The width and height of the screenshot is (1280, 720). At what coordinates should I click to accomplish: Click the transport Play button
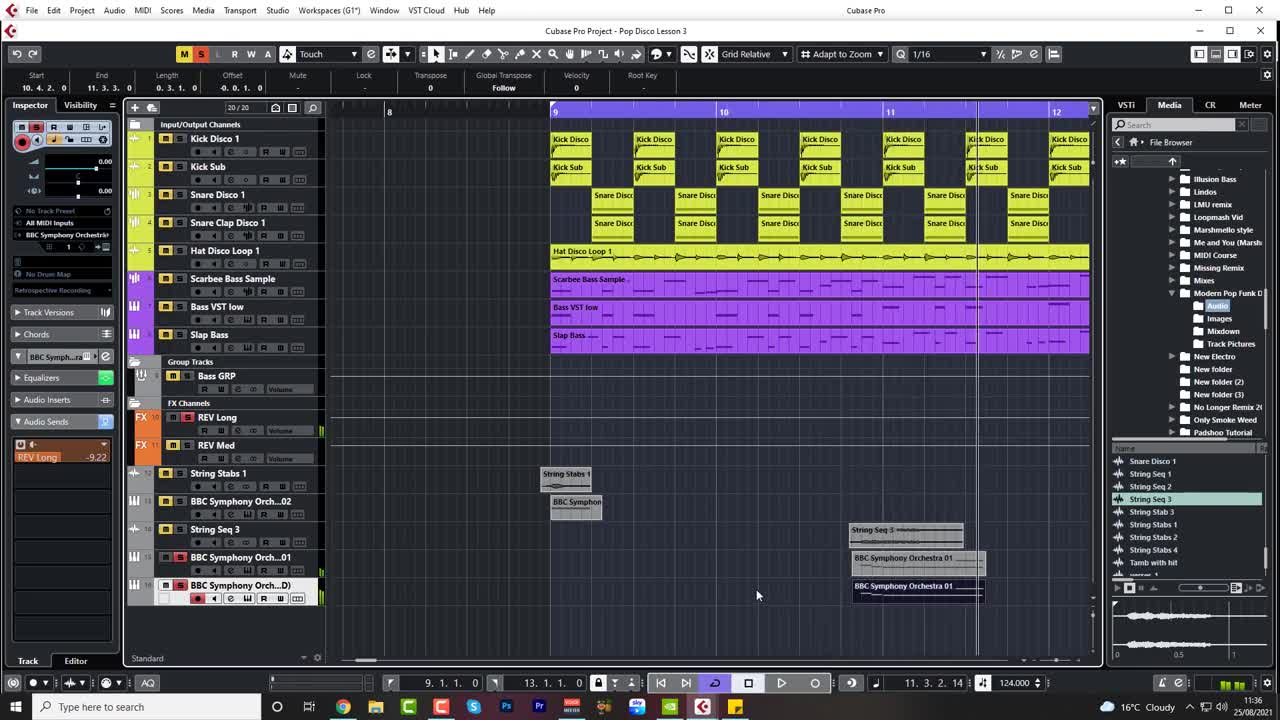[x=781, y=683]
